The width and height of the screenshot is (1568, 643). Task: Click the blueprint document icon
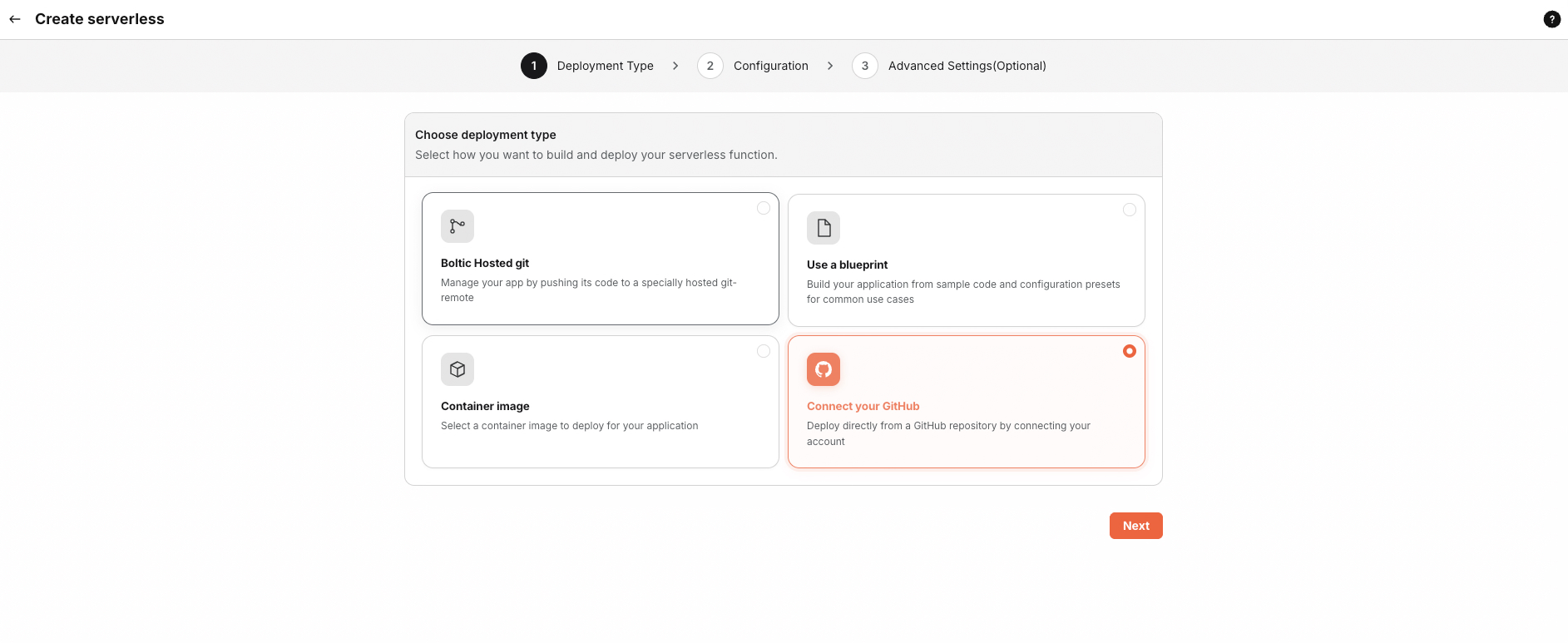[x=824, y=228]
